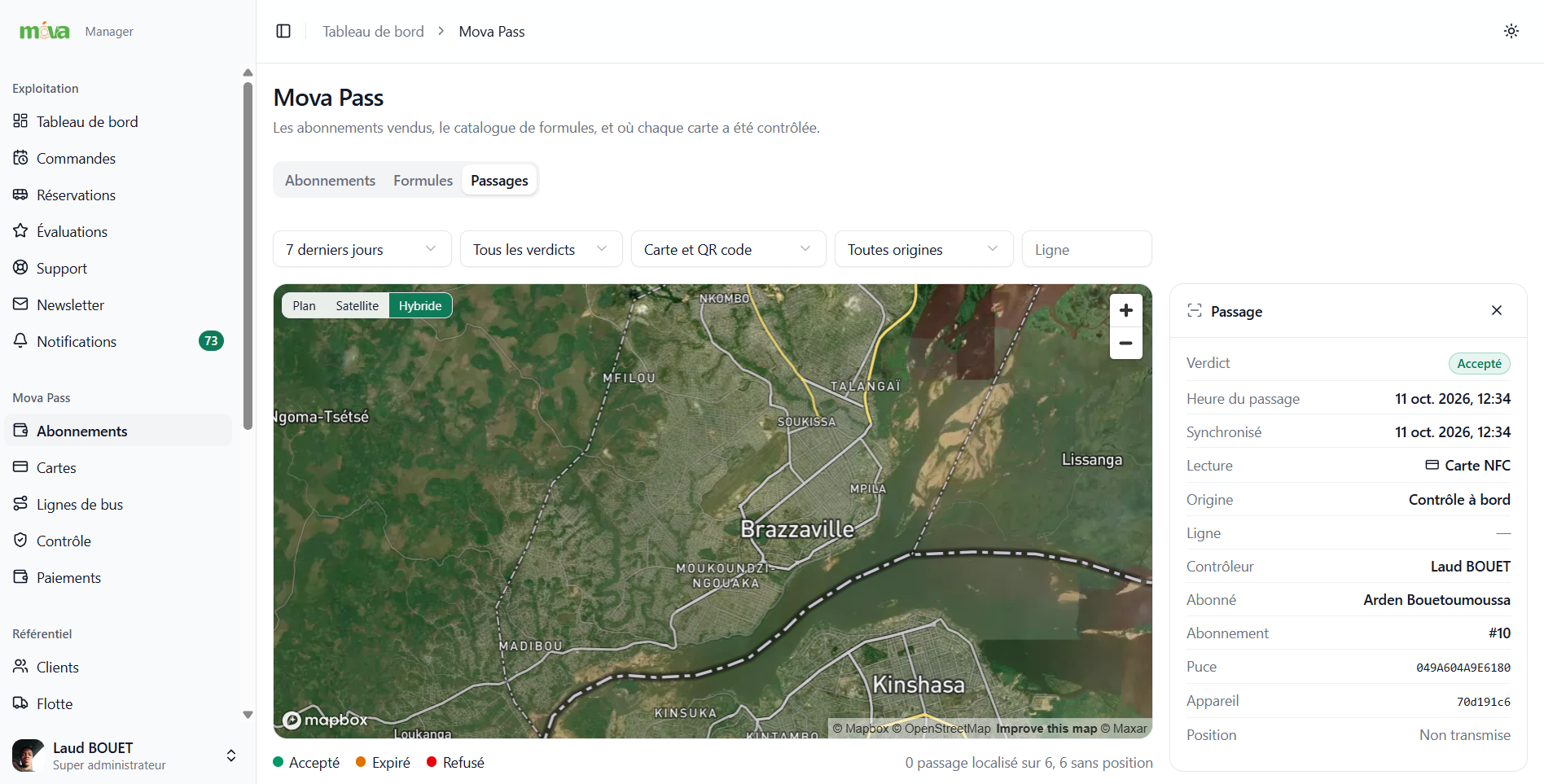Open Support in the sidebar
The width and height of the screenshot is (1544, 784).
click(x=118, y=268)
